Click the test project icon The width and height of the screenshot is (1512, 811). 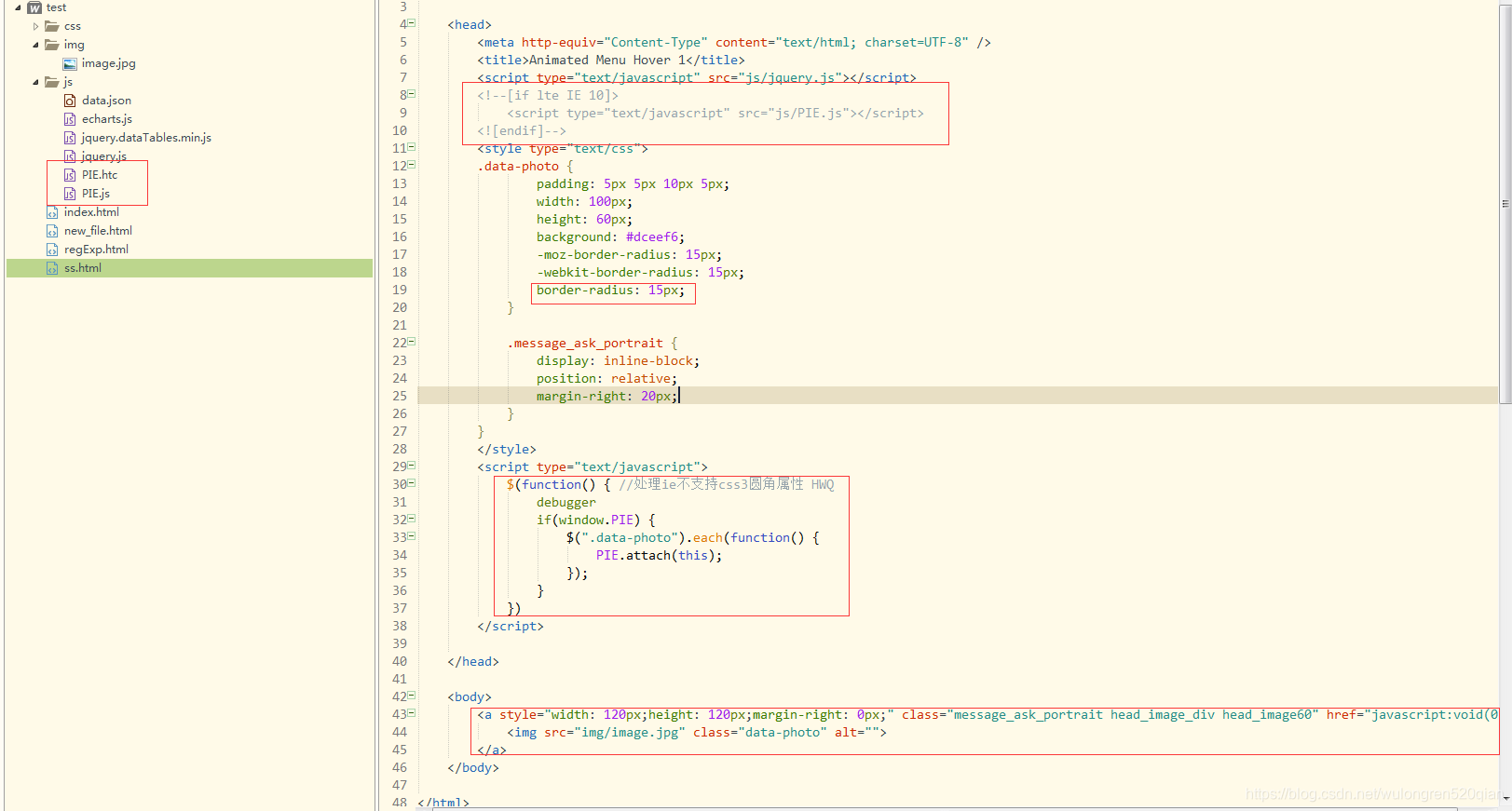click(x=34, y=7)
